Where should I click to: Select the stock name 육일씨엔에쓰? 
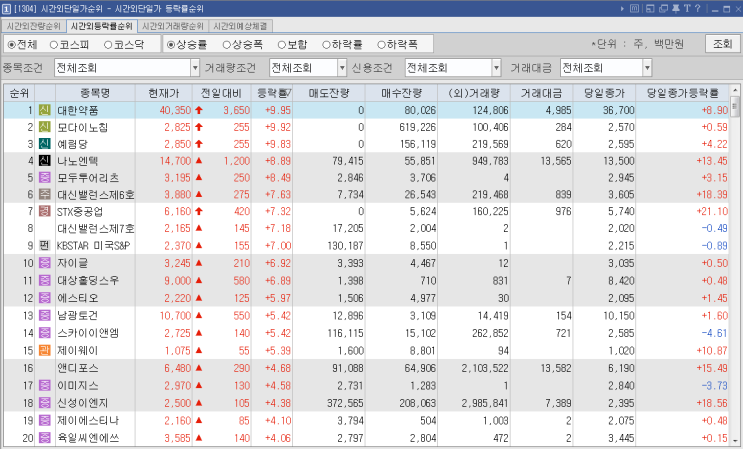88,438
